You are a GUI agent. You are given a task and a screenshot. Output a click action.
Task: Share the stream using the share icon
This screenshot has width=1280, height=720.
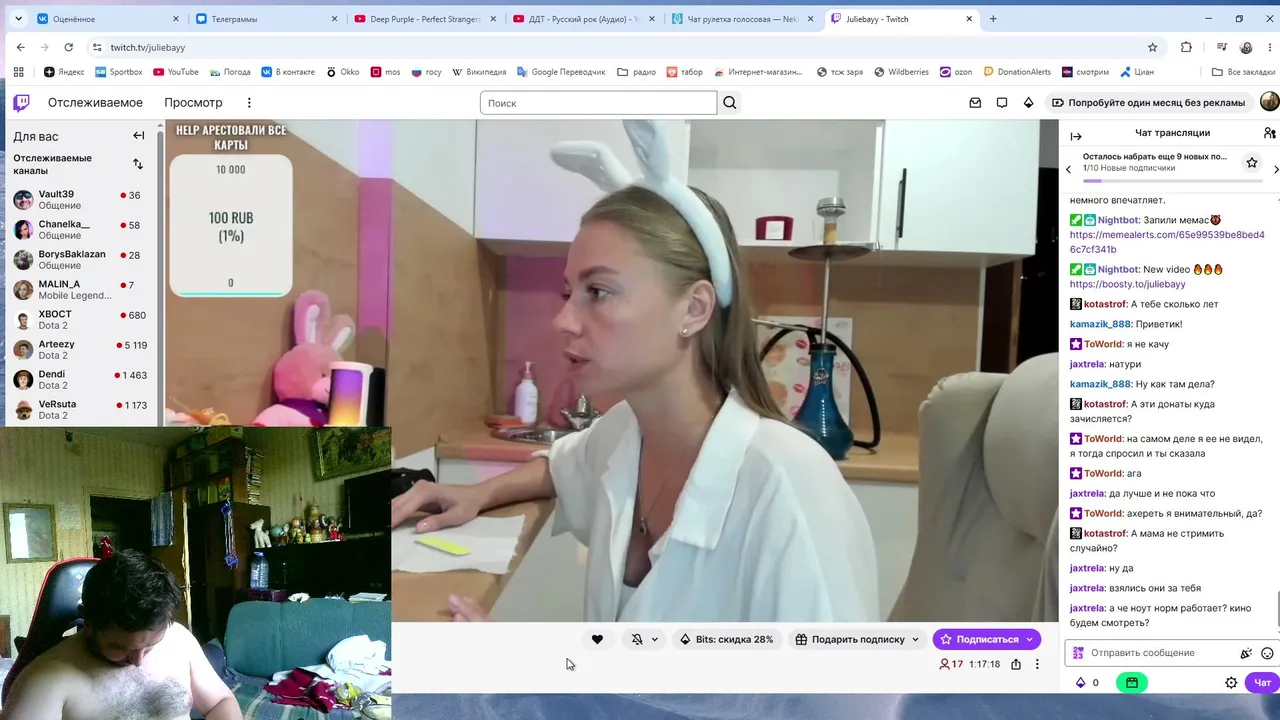(x=1016, y=664)
